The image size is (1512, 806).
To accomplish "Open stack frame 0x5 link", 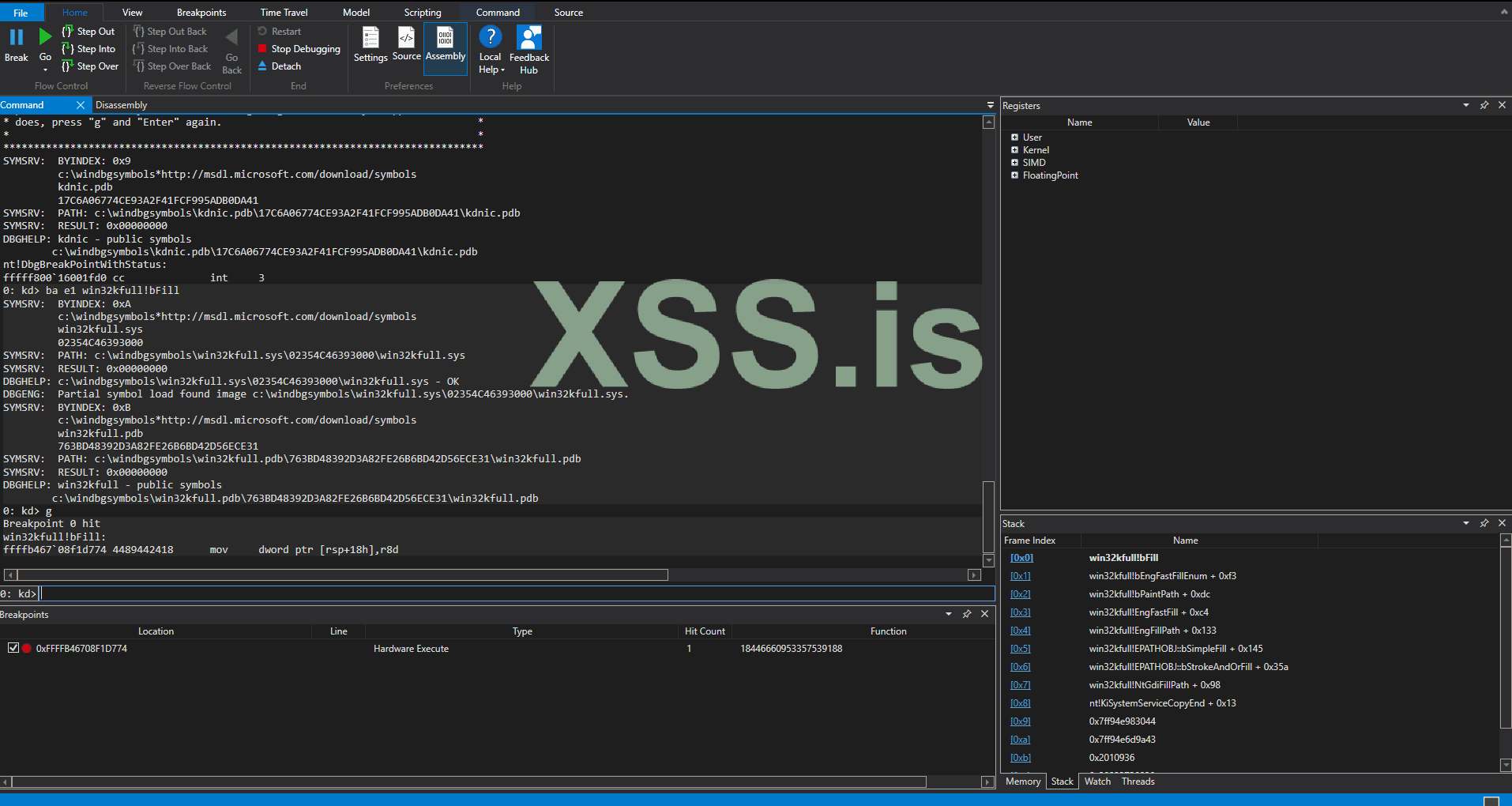I will coord(1020,649).
